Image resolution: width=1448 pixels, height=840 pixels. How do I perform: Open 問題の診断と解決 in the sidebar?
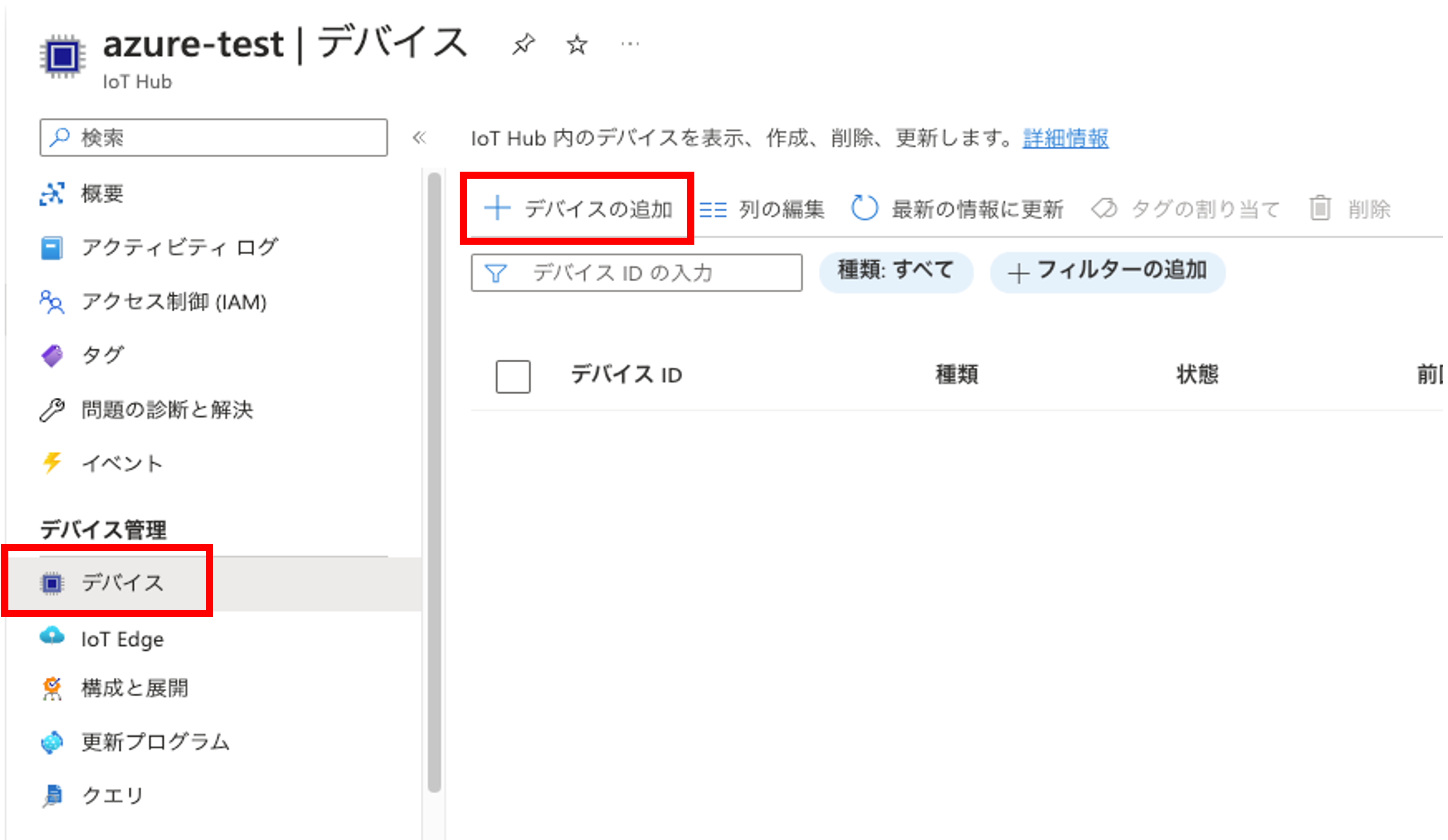pos(167,409)
